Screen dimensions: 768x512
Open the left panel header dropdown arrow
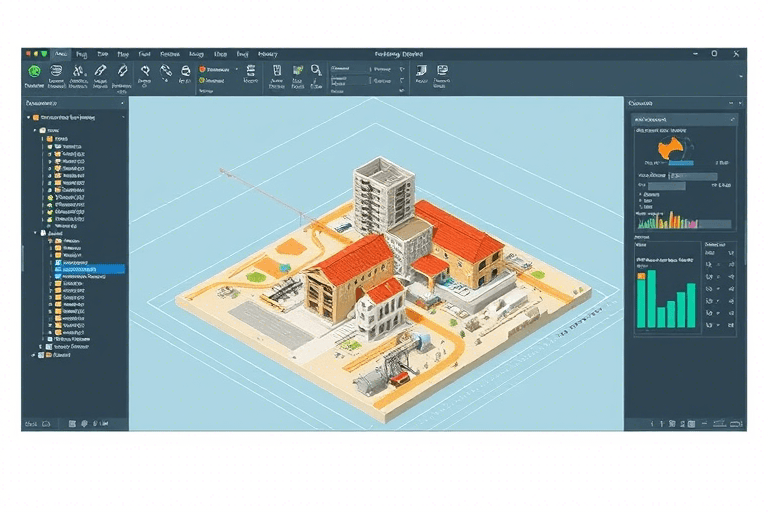tap(121, 103)
